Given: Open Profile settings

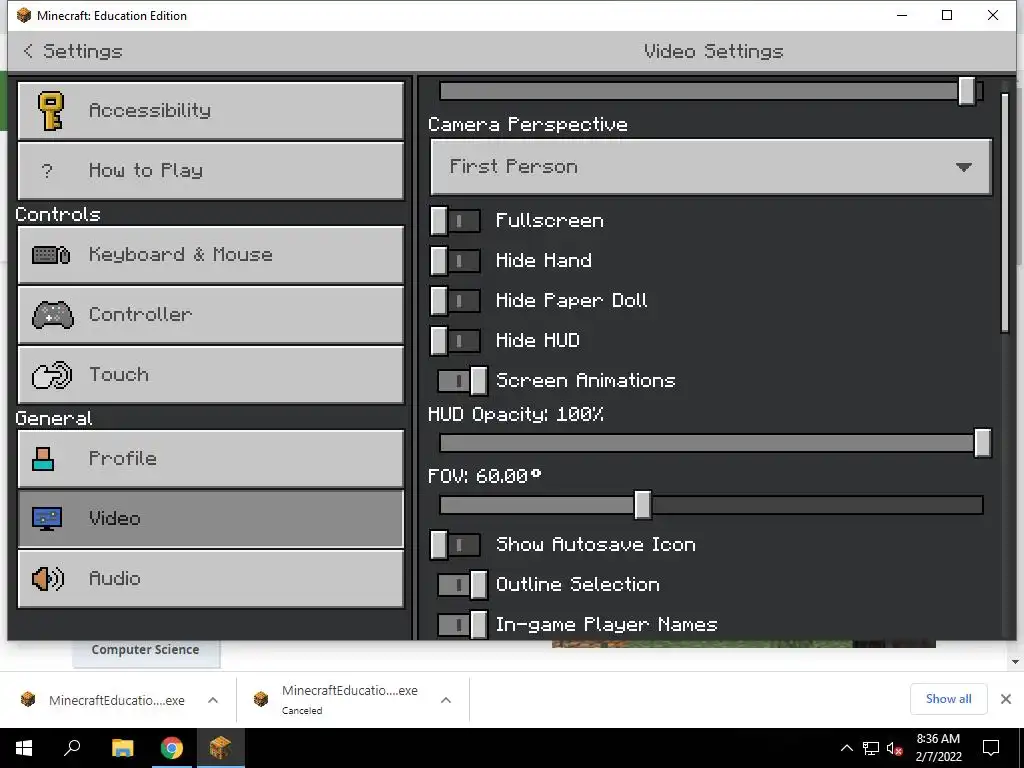Looking at the screenshot, I should pos(211,459).
